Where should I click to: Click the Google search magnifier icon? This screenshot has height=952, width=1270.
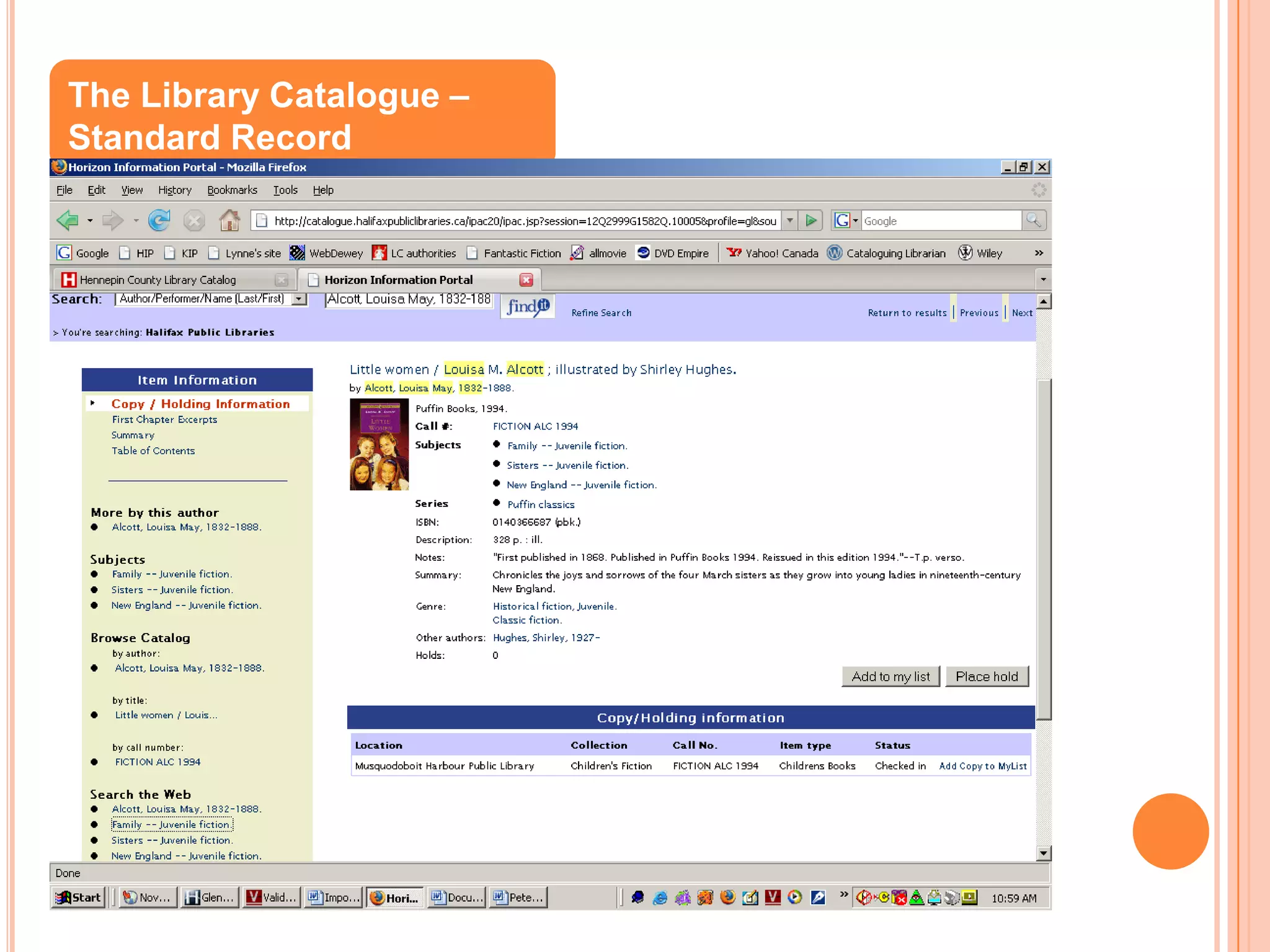point(1033,220)
